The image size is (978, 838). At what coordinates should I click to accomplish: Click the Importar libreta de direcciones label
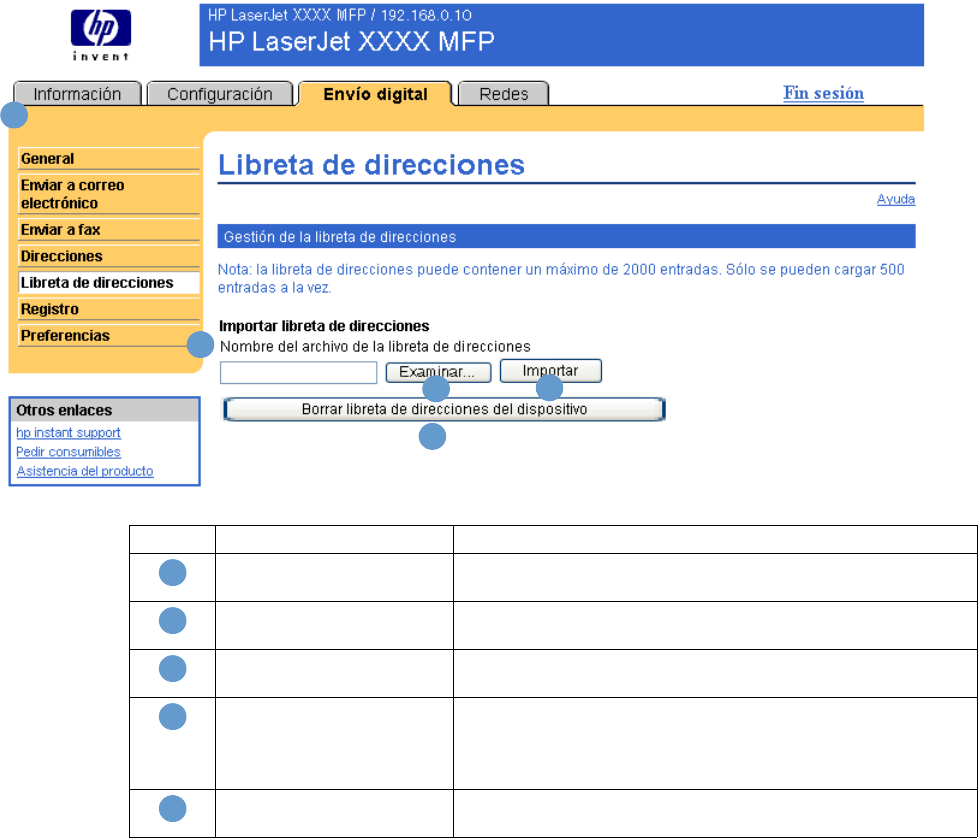coord(324,326)
